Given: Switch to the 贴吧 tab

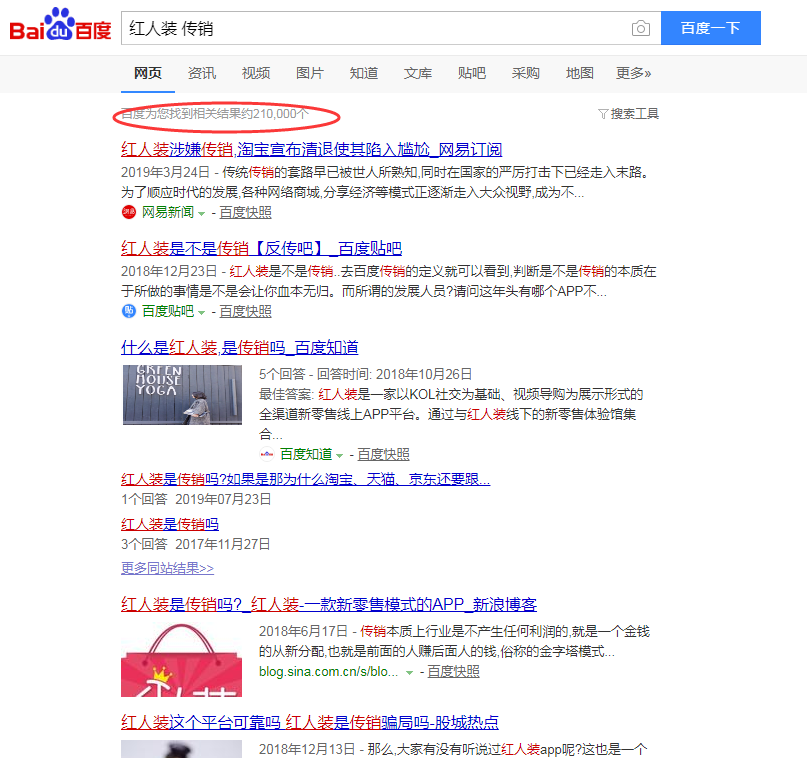Looking at the screenshot, I should [x=472, y=73].
